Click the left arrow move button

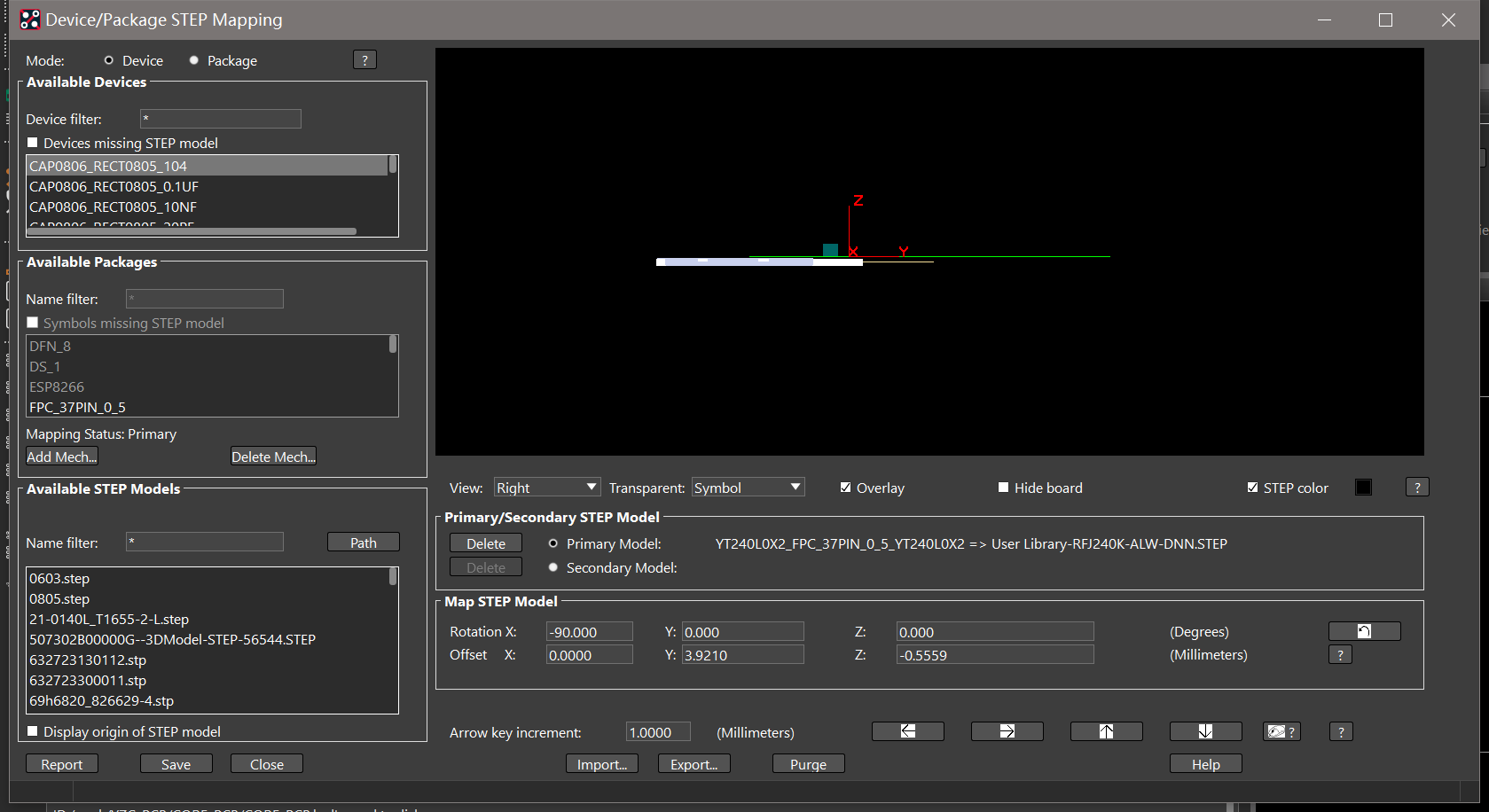[x=908, y=731]
